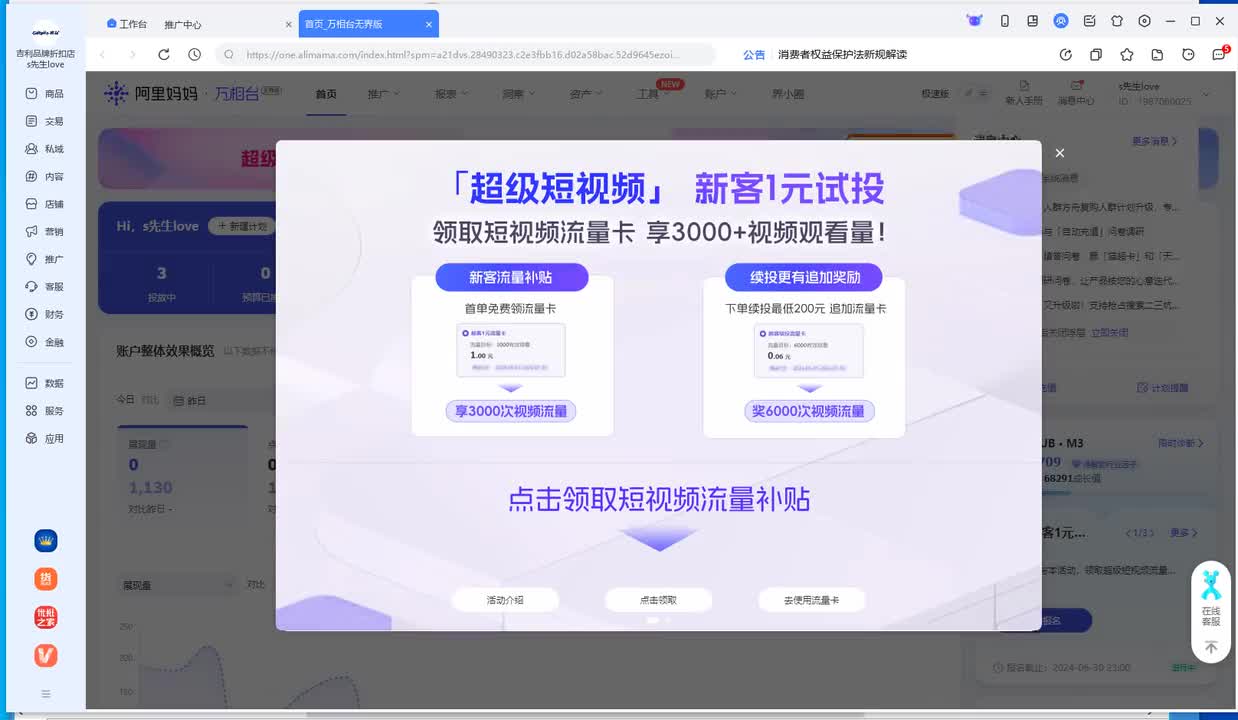Open the 消费者权益保护法新规解读 announcement link
The image size is (1238, 720).
842,55
